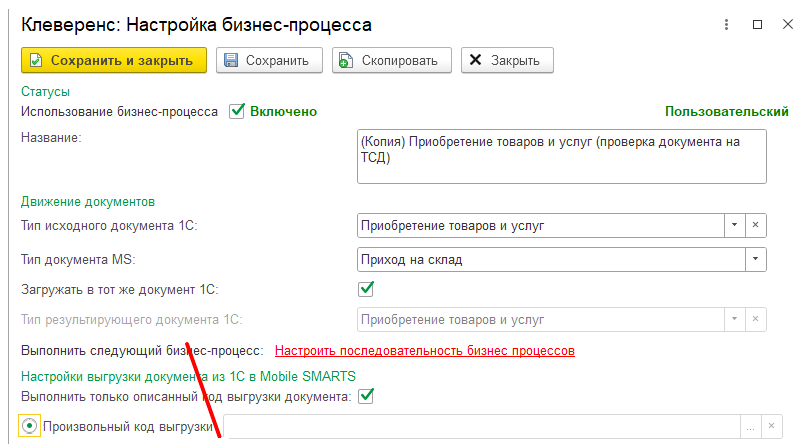Click the 'Закрыть' button in toolbar
This screenshot has width=798, height=448.
507,60
